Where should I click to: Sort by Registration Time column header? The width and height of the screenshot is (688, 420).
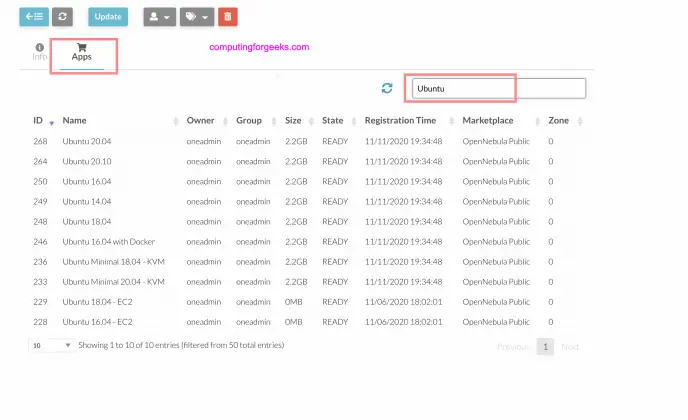[x=403, y=121]
